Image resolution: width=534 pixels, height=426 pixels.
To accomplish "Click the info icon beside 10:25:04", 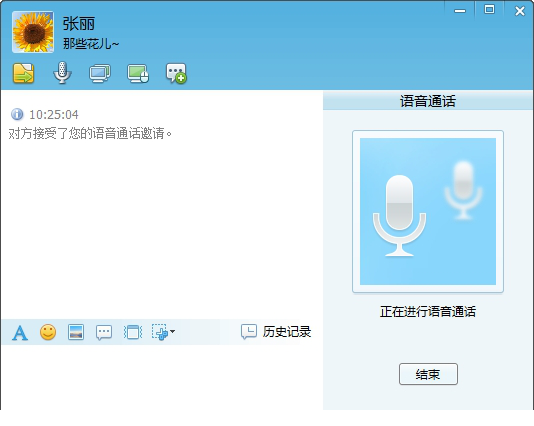I will pyautogui.click(x=17, y=114).
